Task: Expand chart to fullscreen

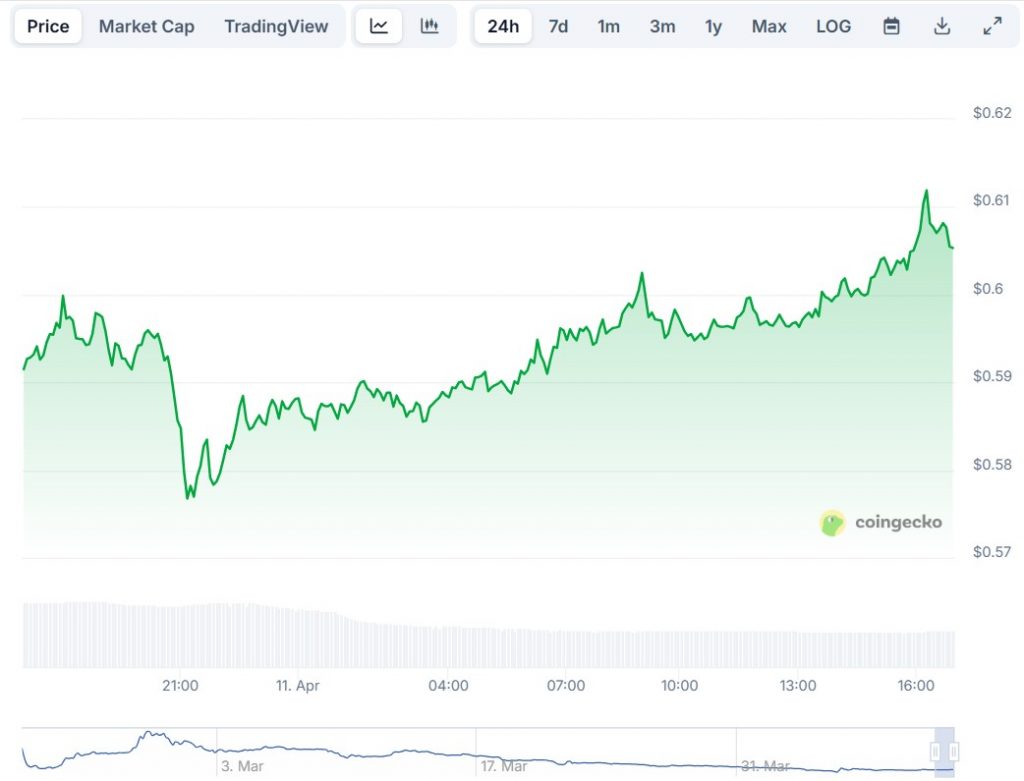Action: pos(992,27)
